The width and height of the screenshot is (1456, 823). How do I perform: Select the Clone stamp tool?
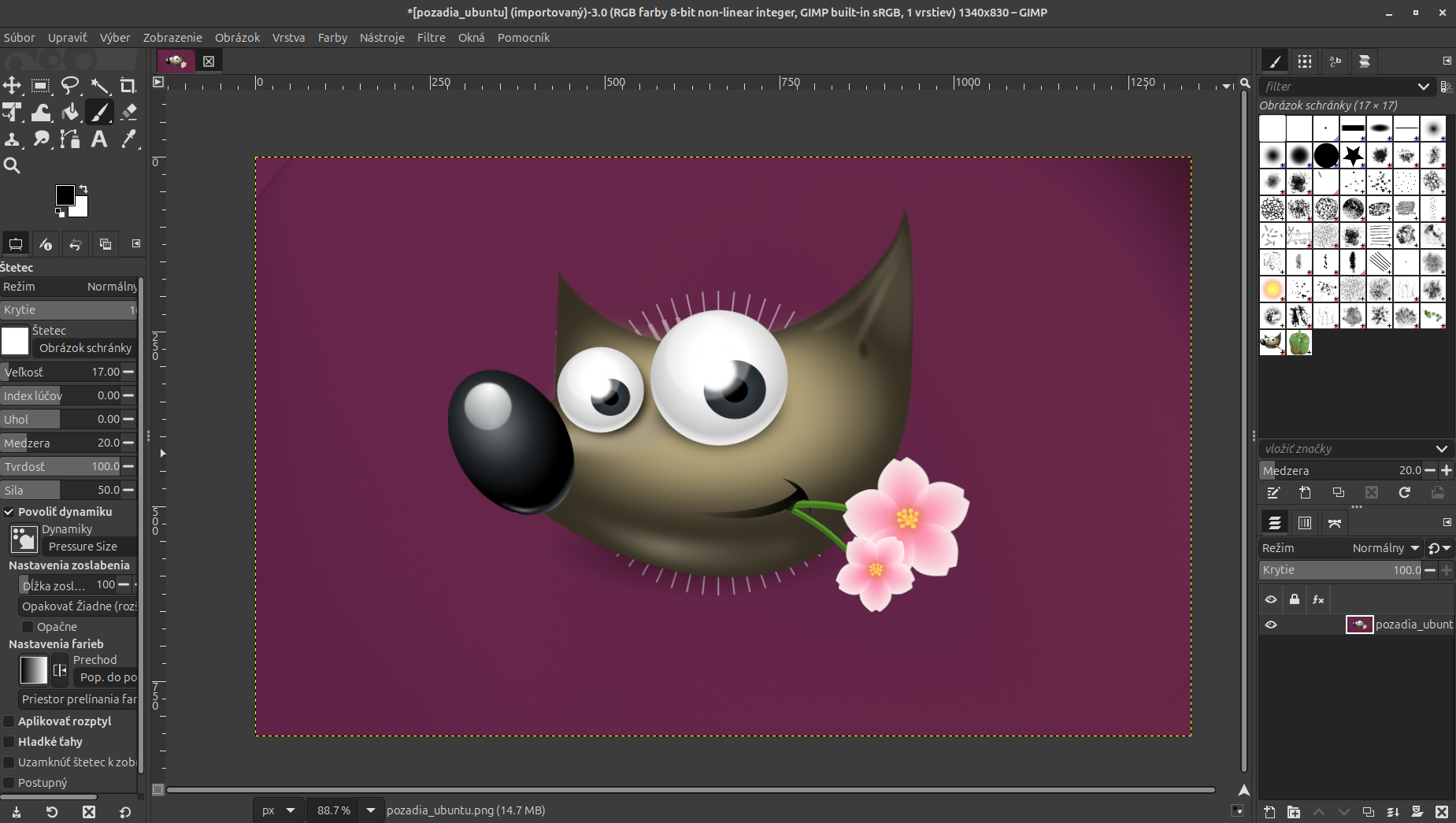click(x=12, y=139)
